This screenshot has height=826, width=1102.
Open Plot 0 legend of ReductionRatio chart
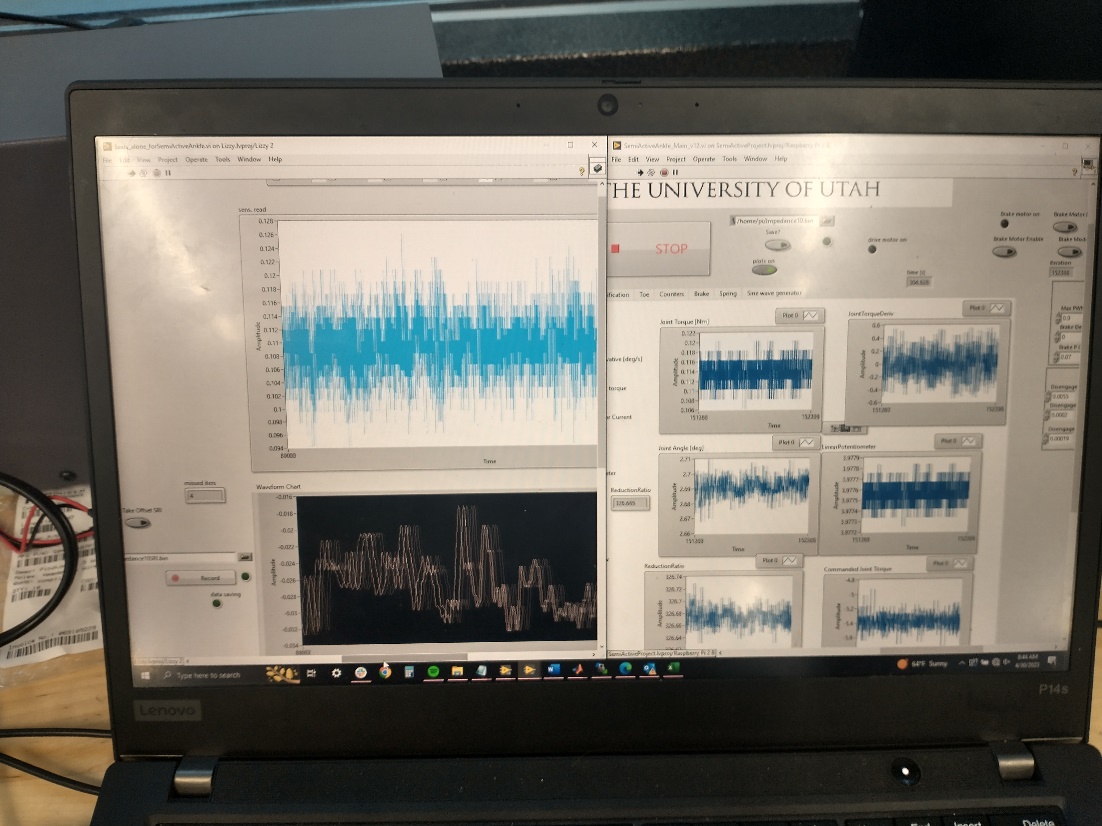click(779, 560)
